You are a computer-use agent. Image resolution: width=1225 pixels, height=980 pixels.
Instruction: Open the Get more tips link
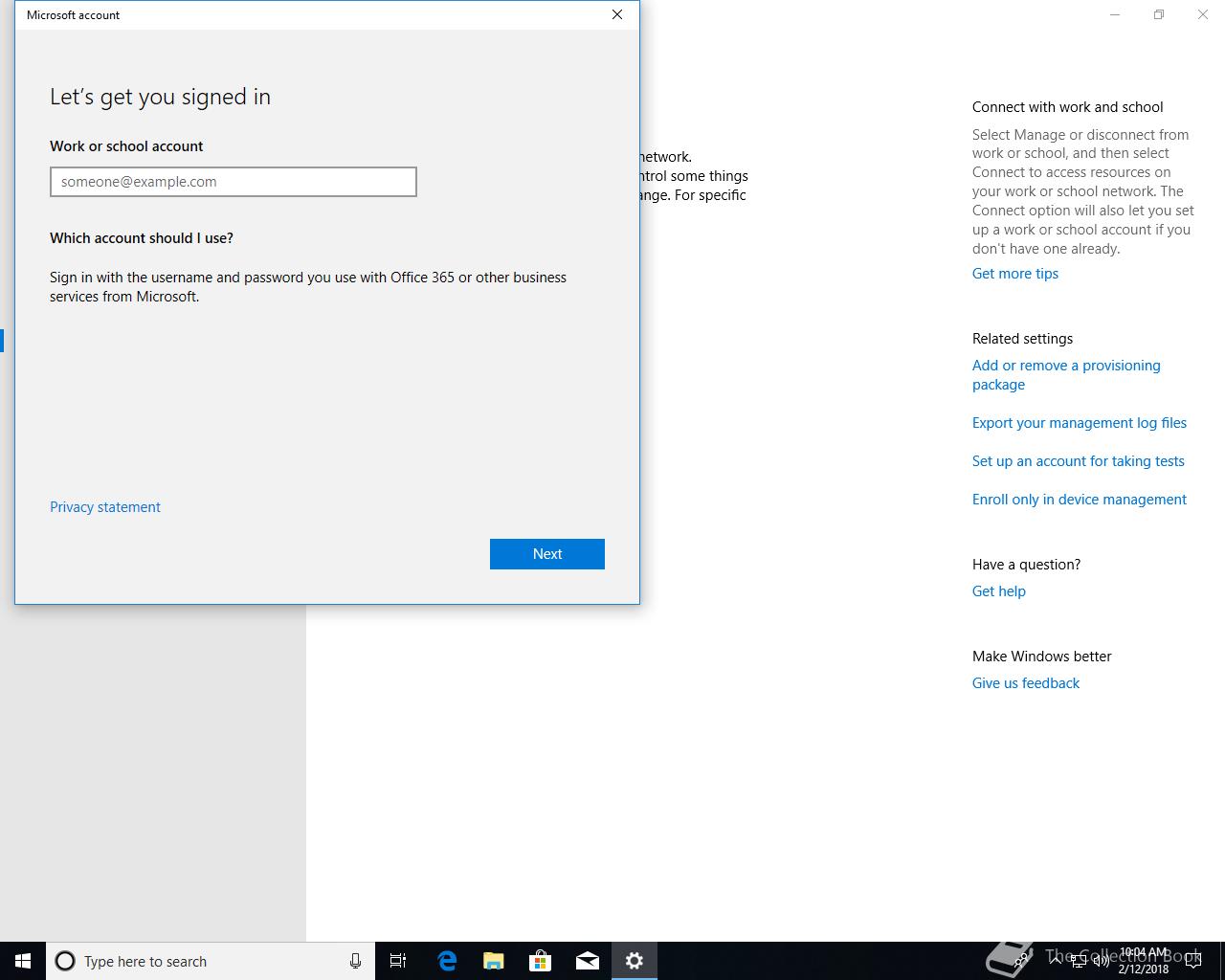(1015, 274)
